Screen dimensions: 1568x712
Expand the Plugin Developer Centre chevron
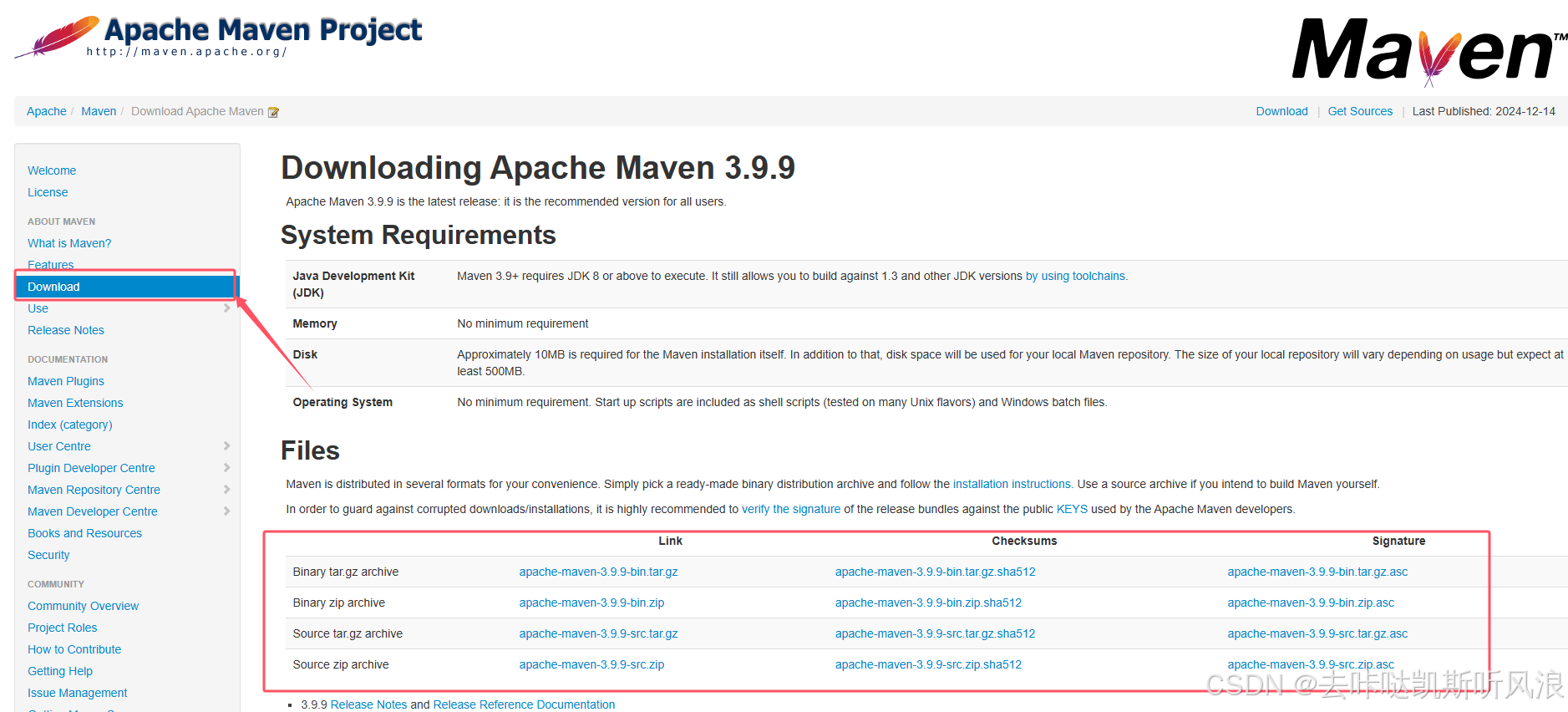pos(226,468)
